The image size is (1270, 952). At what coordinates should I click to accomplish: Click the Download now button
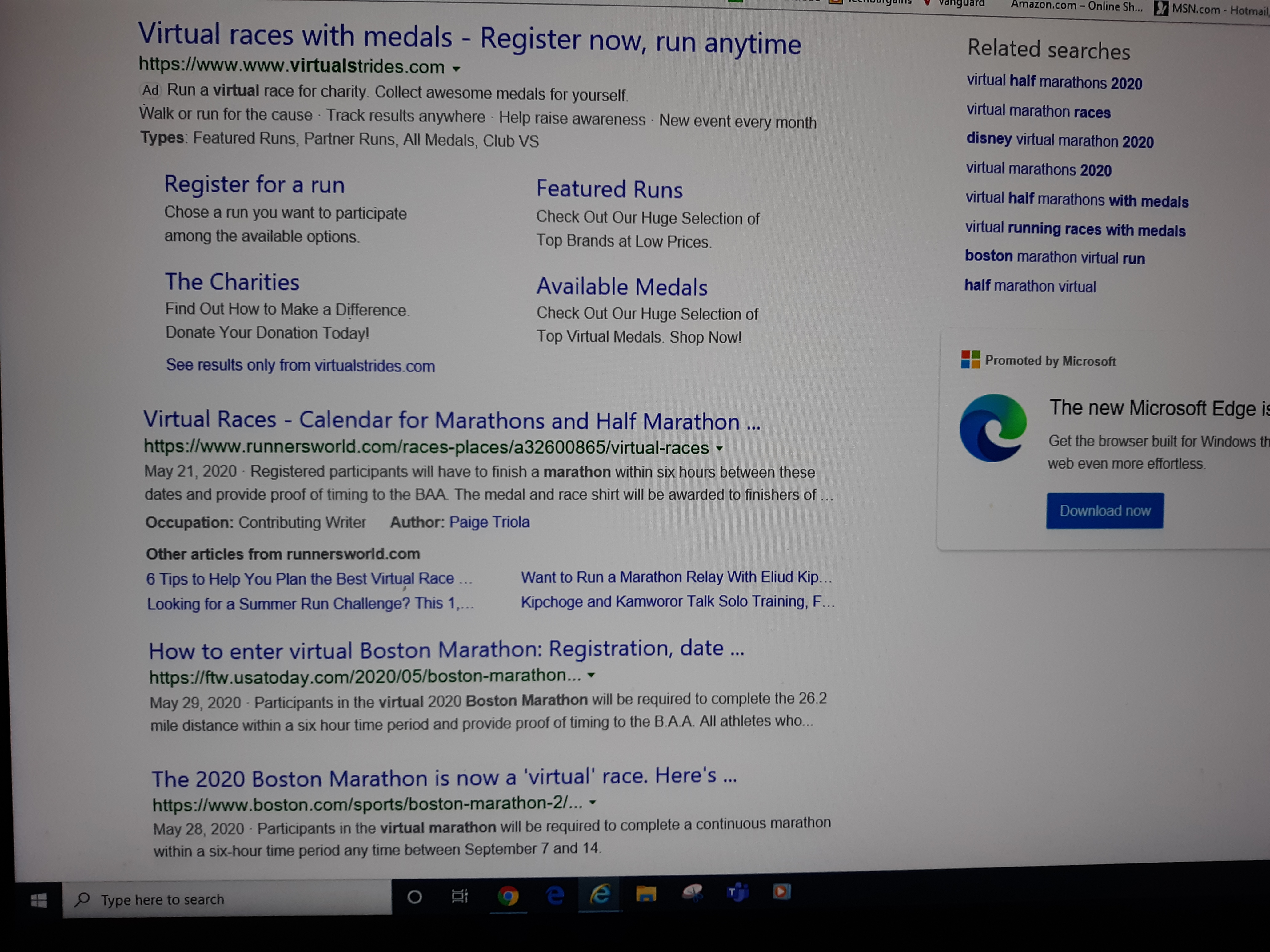1105,511
